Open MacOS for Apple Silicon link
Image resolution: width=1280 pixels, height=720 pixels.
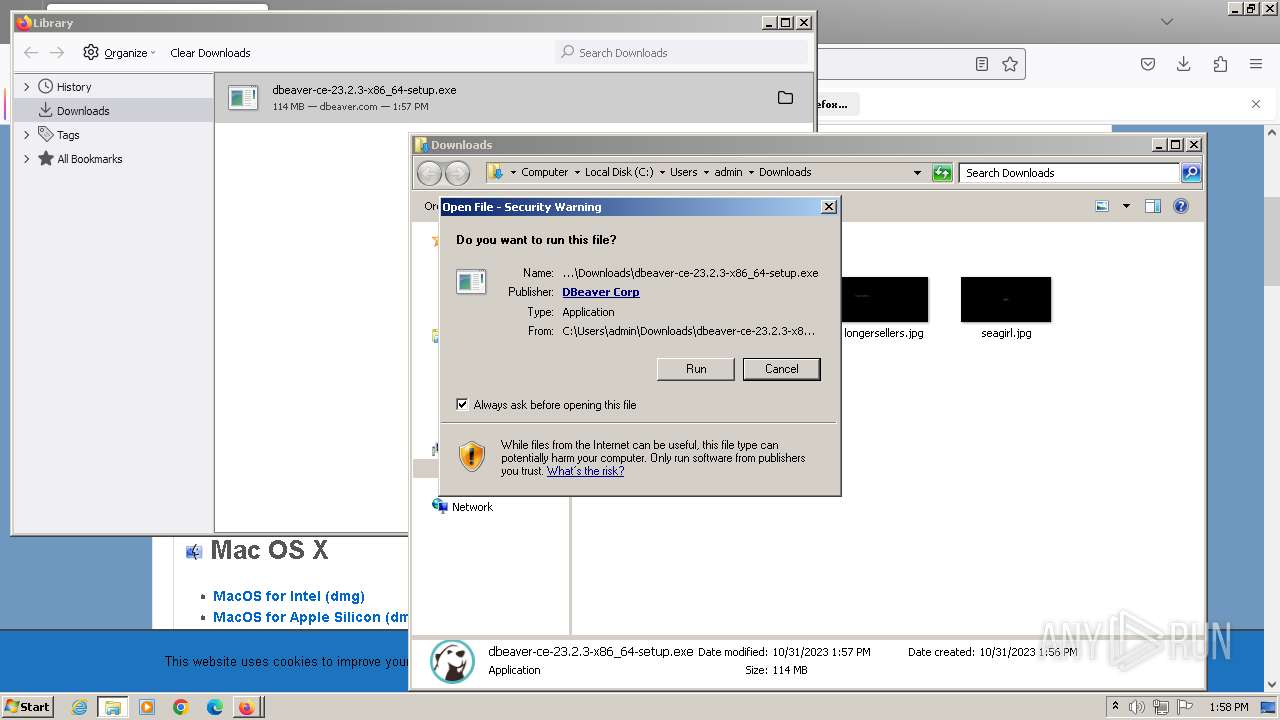(x=311, y=617)
